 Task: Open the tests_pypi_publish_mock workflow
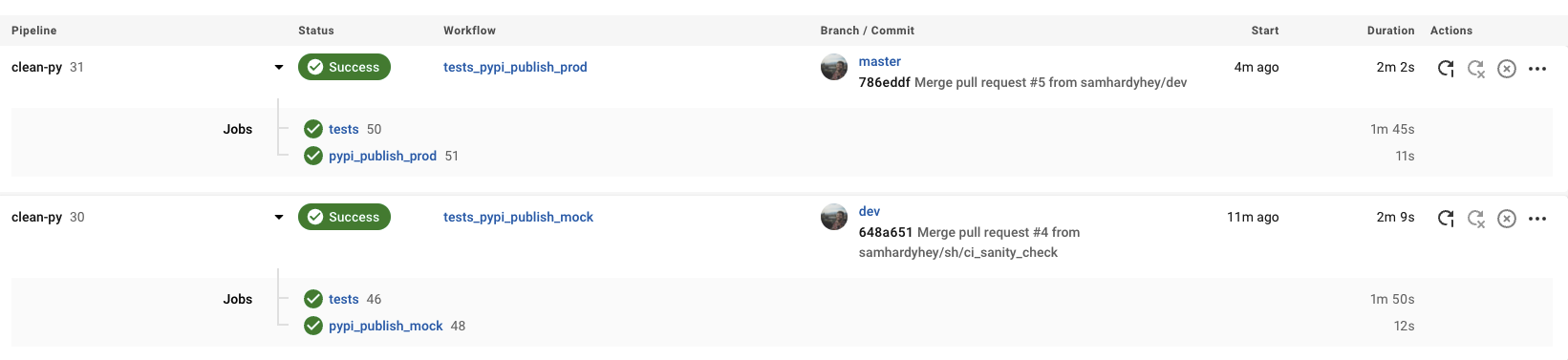[x=518, y=217]
